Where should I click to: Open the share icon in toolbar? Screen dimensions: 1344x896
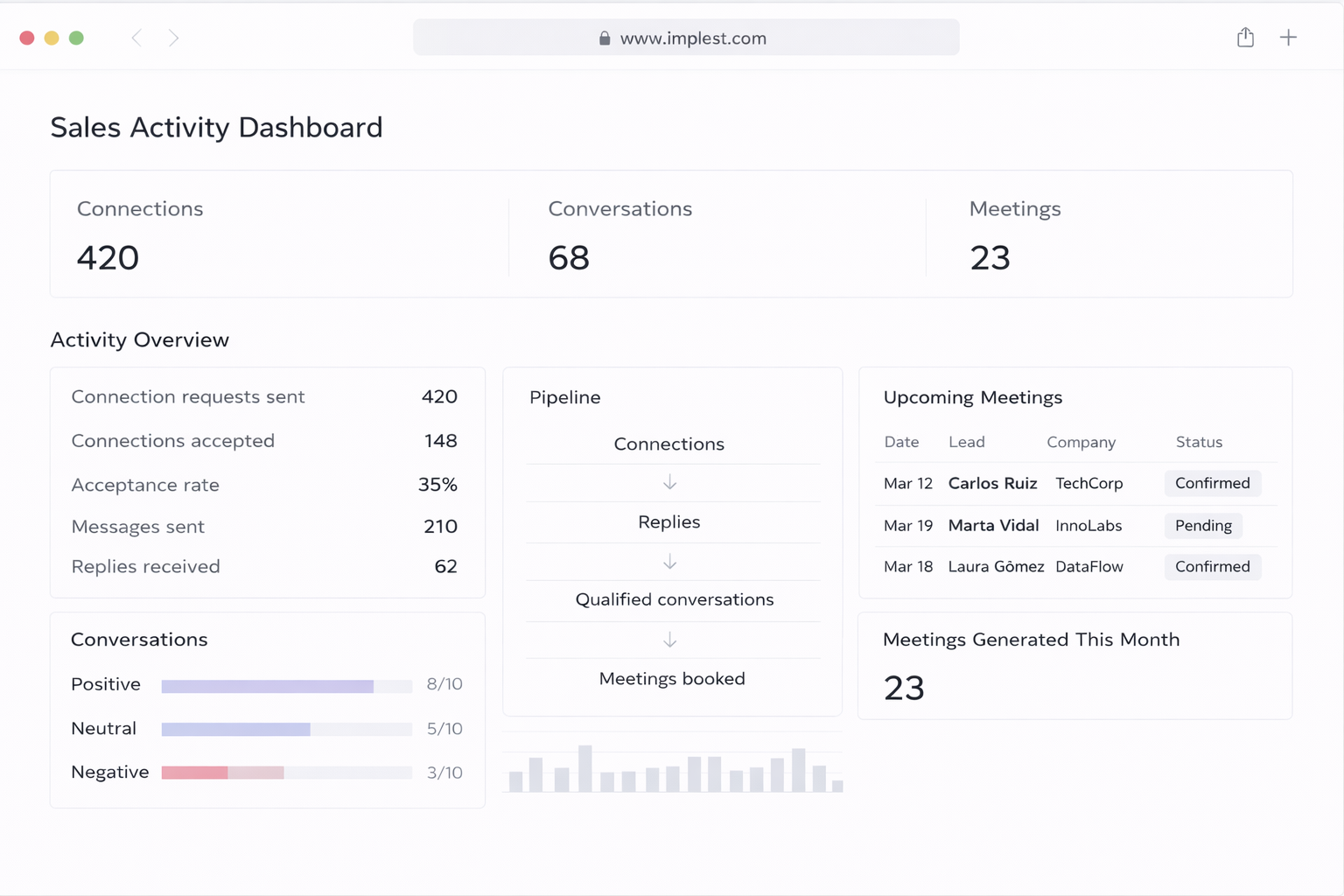pyautogui.click(x=1245, y=38)
